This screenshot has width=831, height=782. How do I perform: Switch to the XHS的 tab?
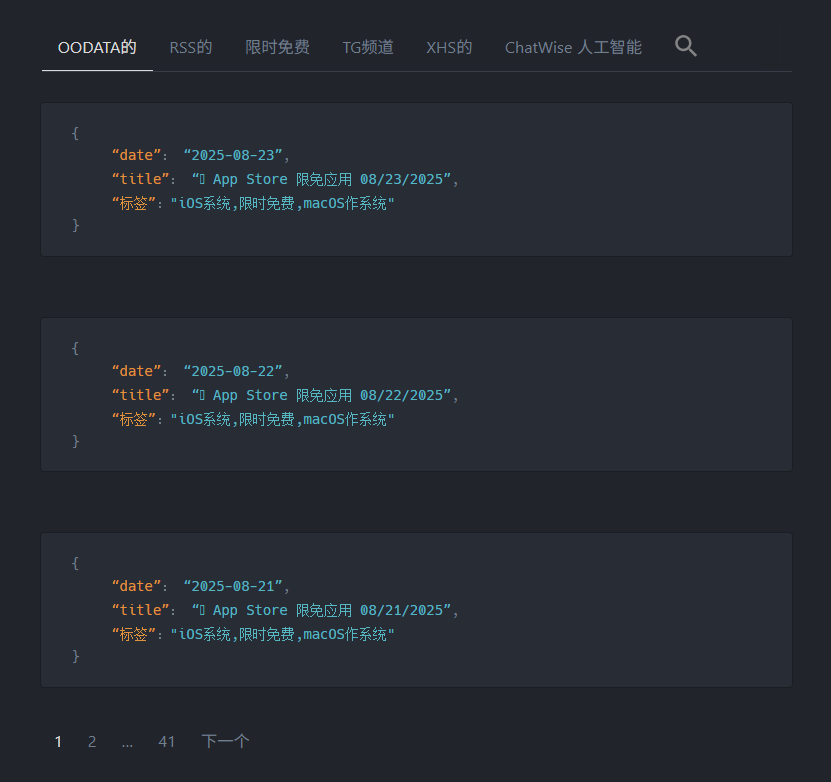tap(449, 48)
